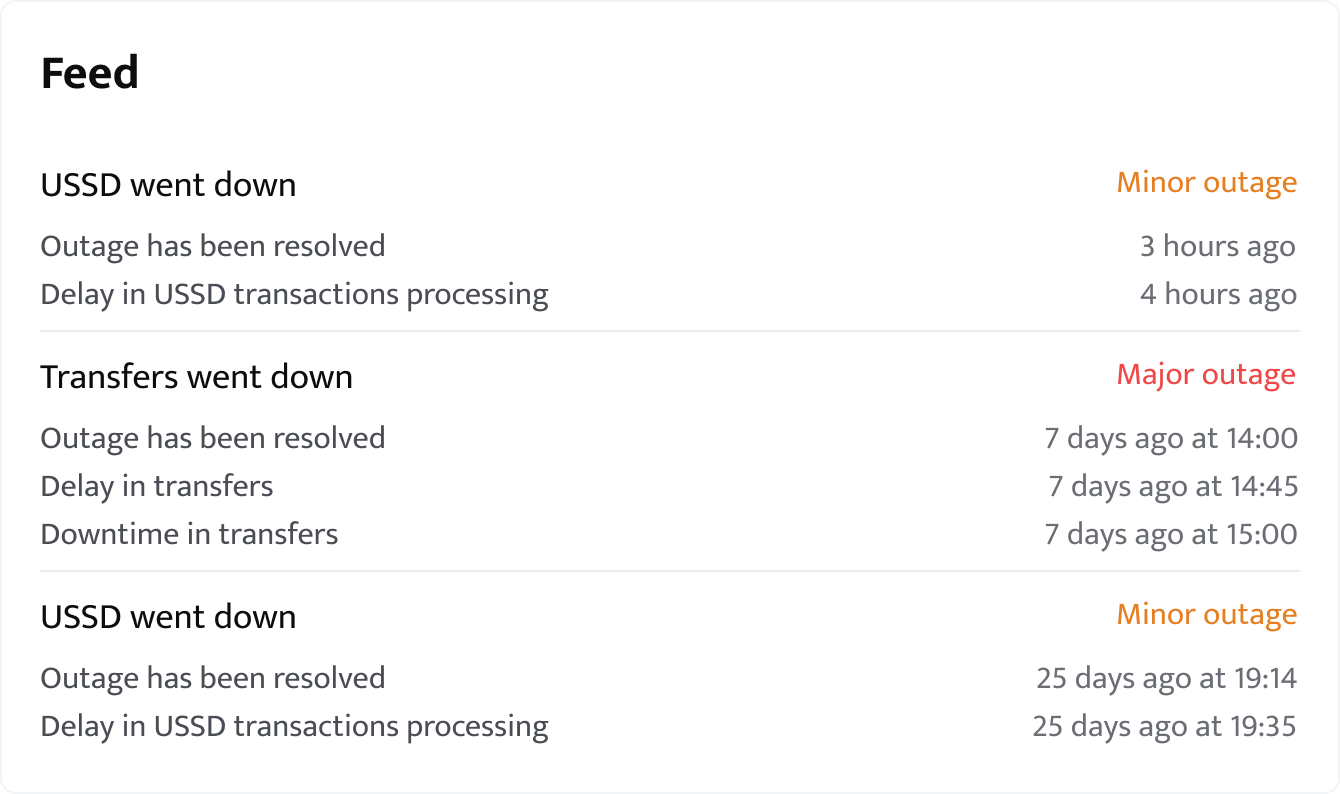The width and height of the screenshot is (1340, 794).
Task: Click the "3 hours ago" timestamp
Action: click(1217, 247)
